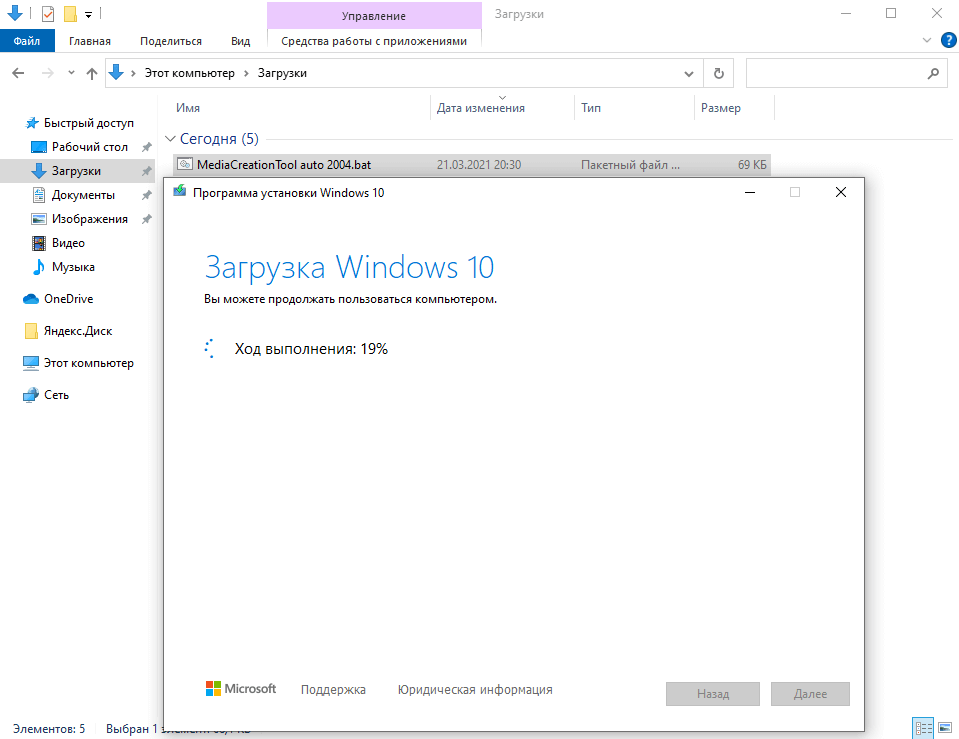
Task: Click the pin icon beside Загрузки
Action: 146,171
